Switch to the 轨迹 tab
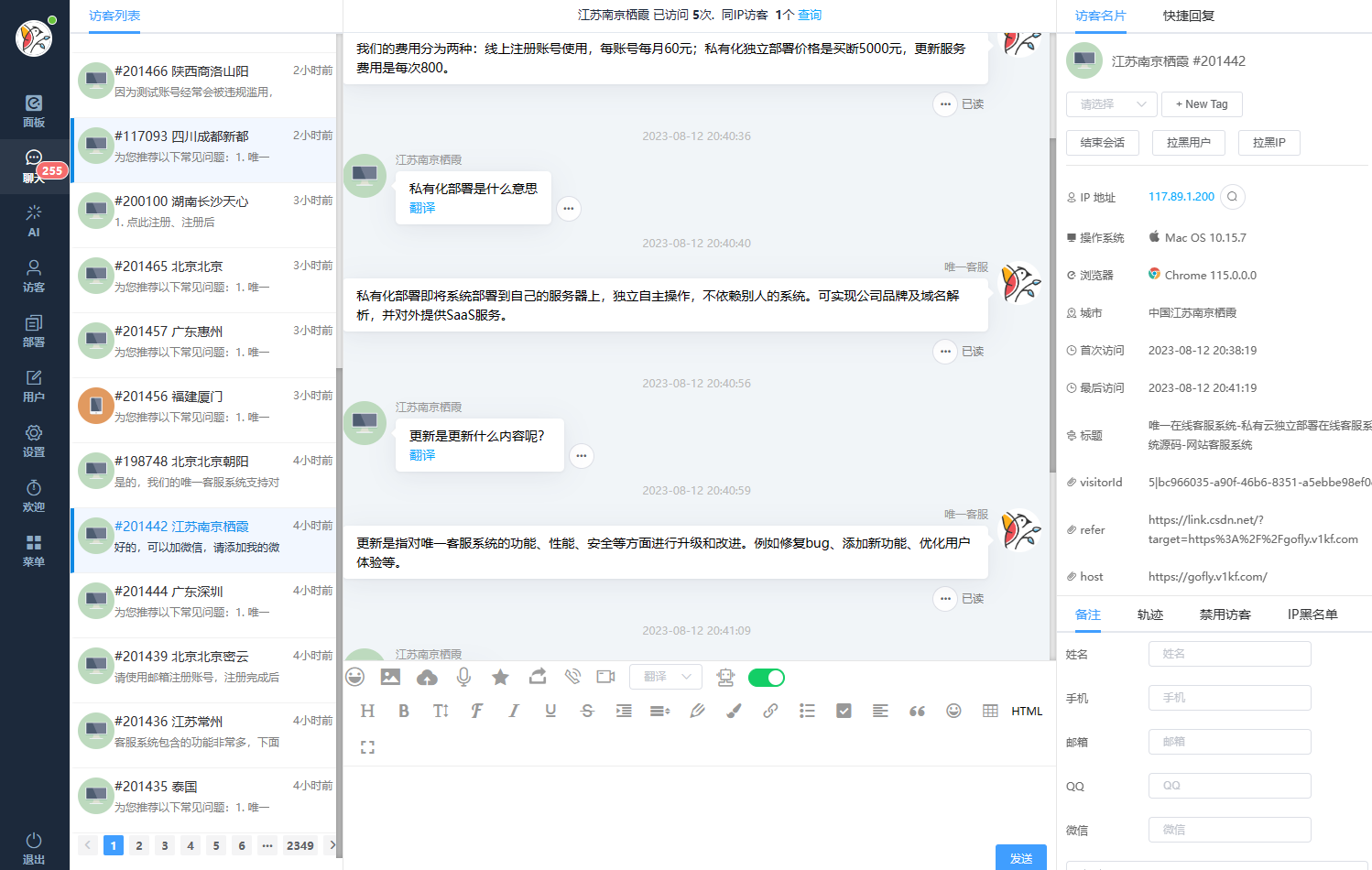The image size is (1372, 870). 1150,614
